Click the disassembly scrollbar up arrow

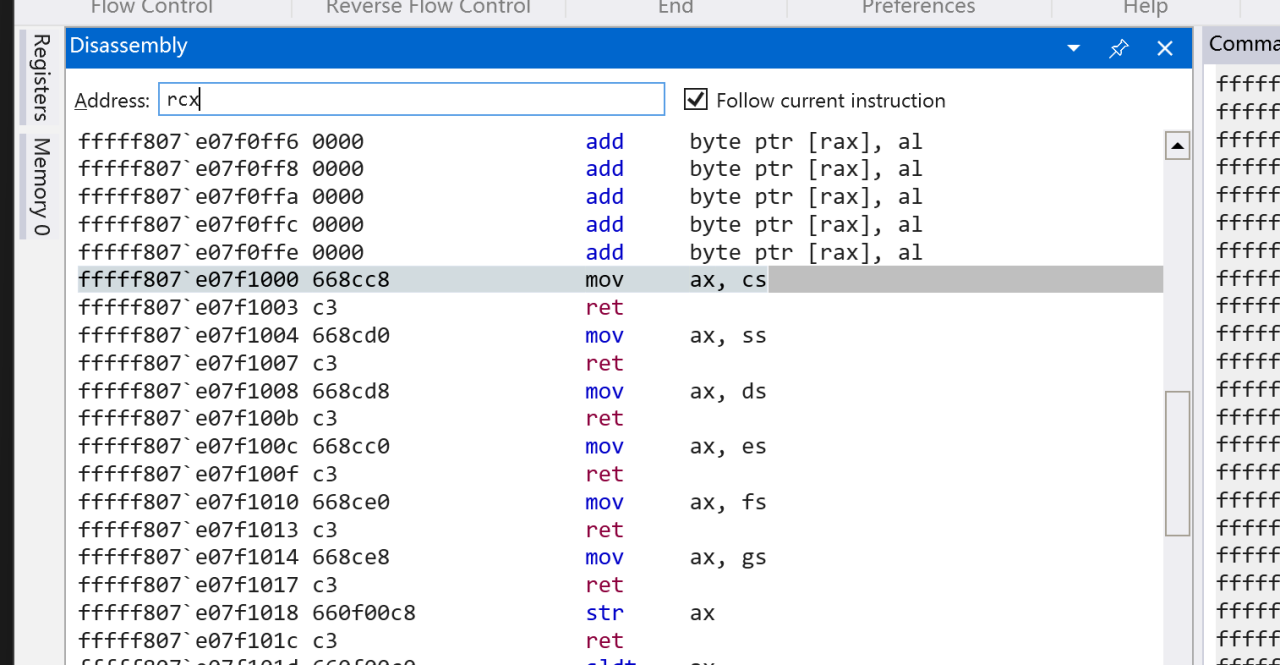click(1177, 146)
